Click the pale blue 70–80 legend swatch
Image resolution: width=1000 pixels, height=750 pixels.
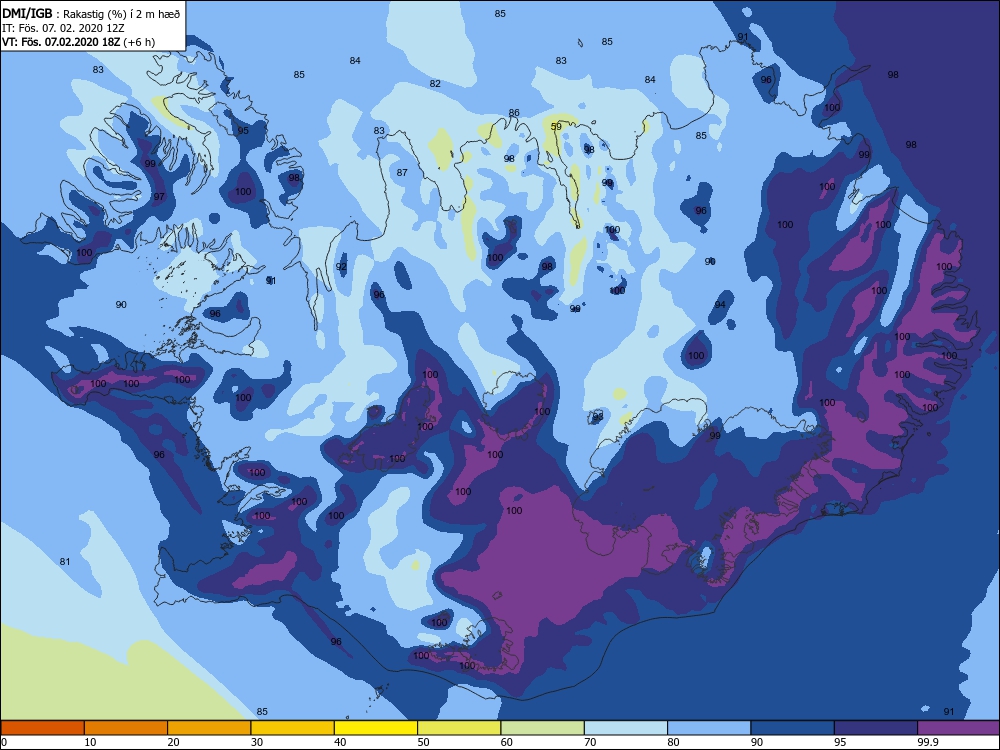coord(626,728)
